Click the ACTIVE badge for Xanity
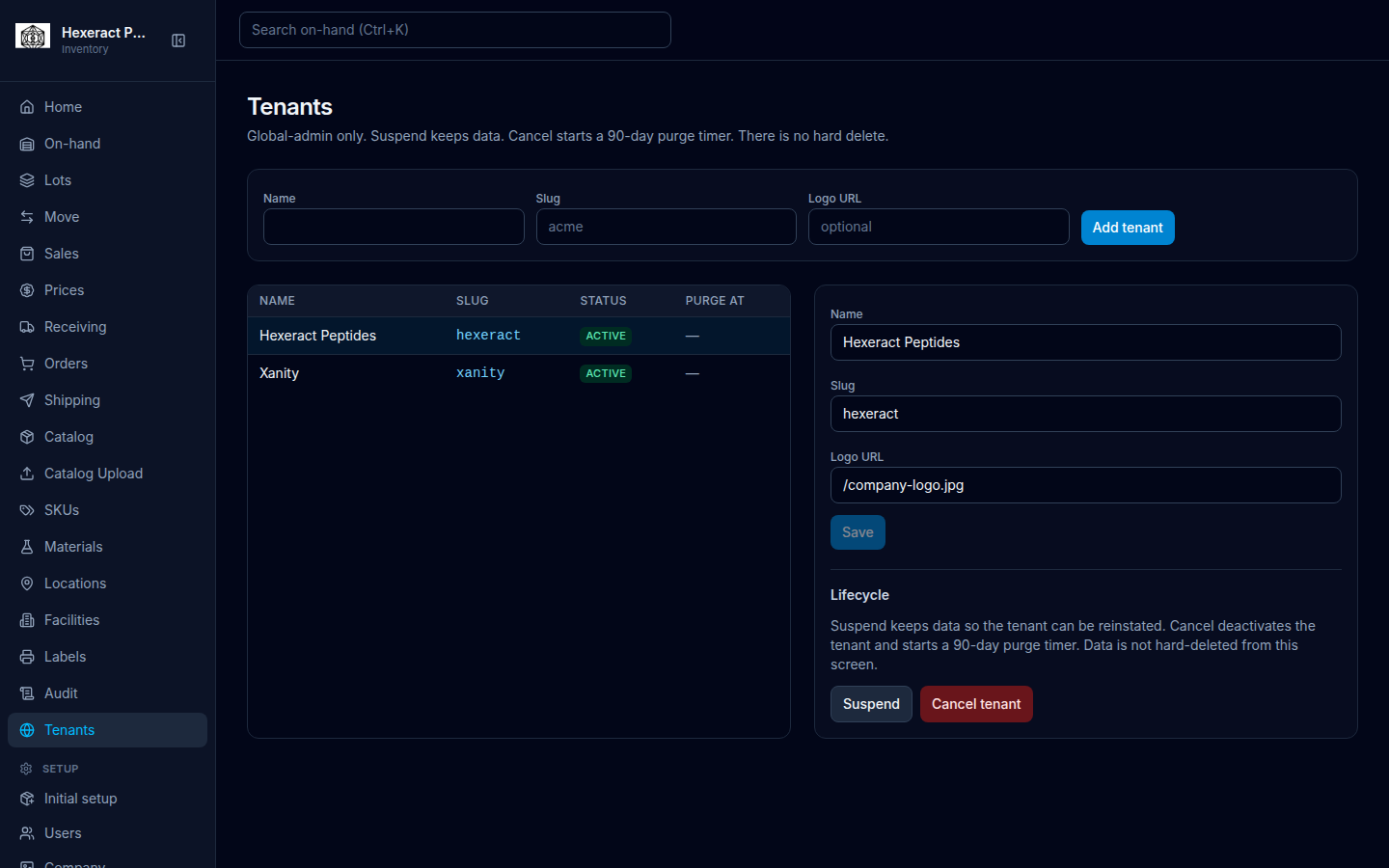This screenshot has height=868, width=1389. pyautogui.click(x=606, y=373)
